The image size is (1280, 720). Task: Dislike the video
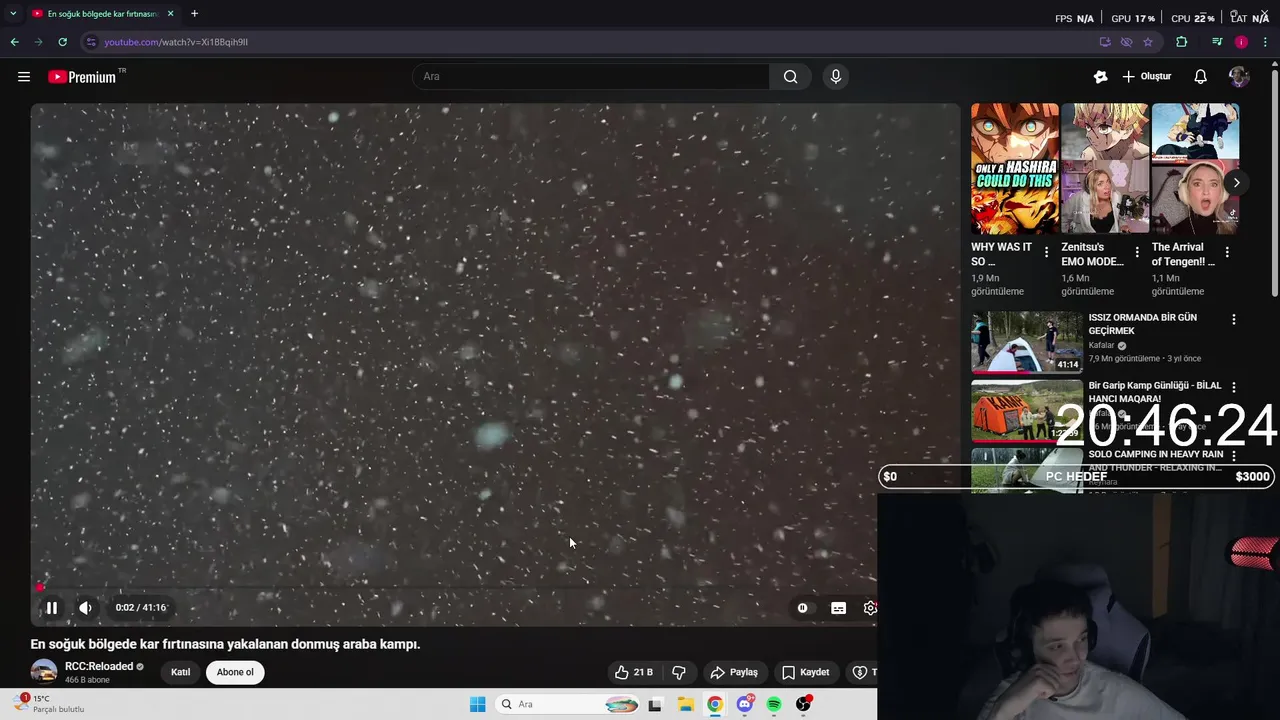pos(679,672)
